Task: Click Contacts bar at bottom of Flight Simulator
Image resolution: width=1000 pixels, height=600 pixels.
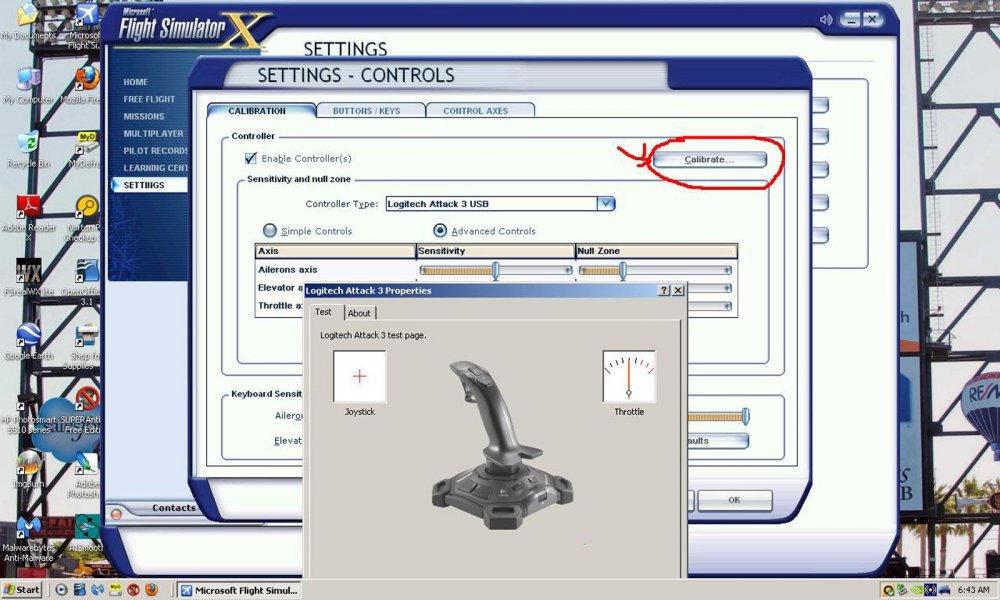Action: pos(173,508)
